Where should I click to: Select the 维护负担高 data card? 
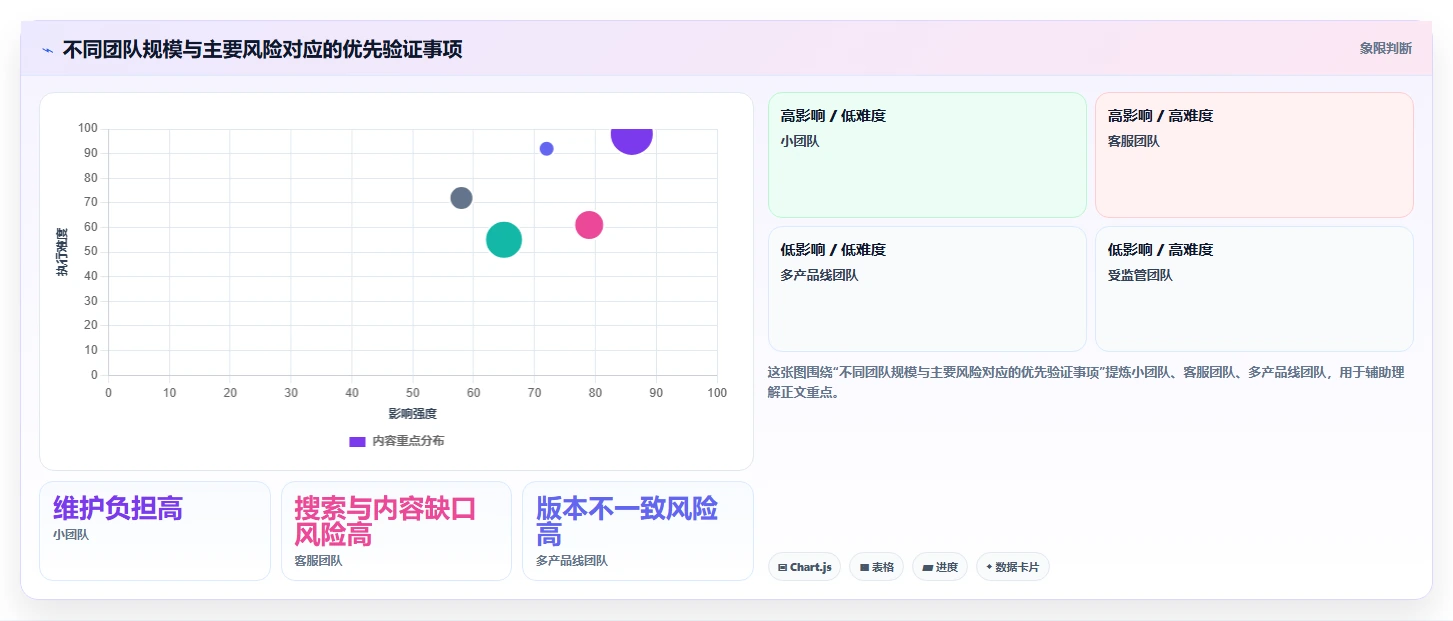point(155,531)
